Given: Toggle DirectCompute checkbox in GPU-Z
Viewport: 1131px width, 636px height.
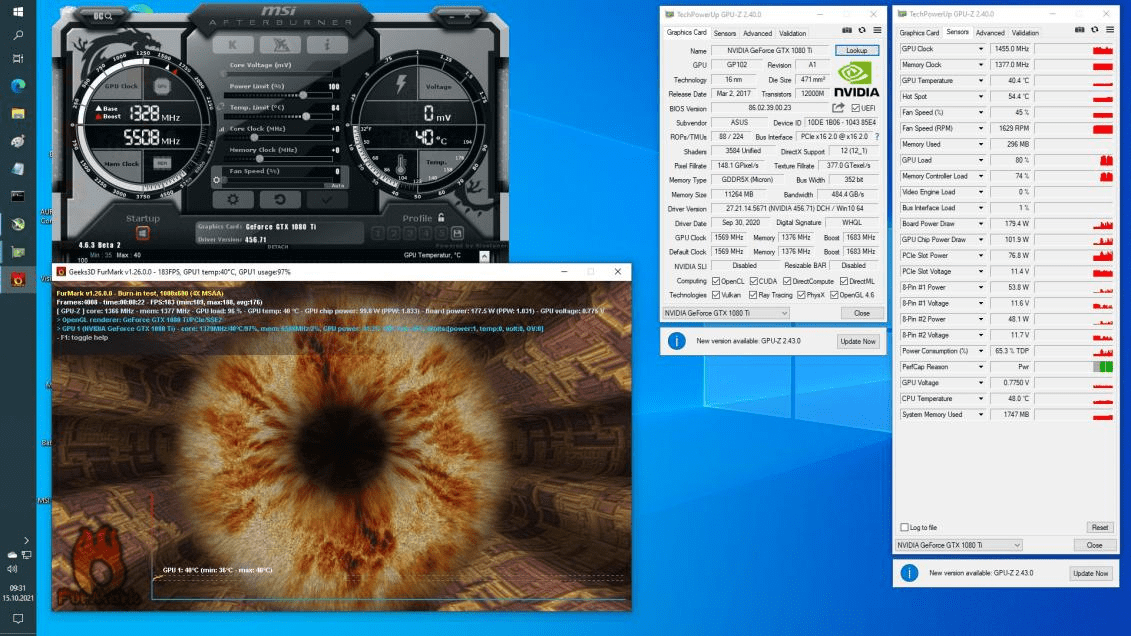Looking at the screenshot, I should [787, 281].
